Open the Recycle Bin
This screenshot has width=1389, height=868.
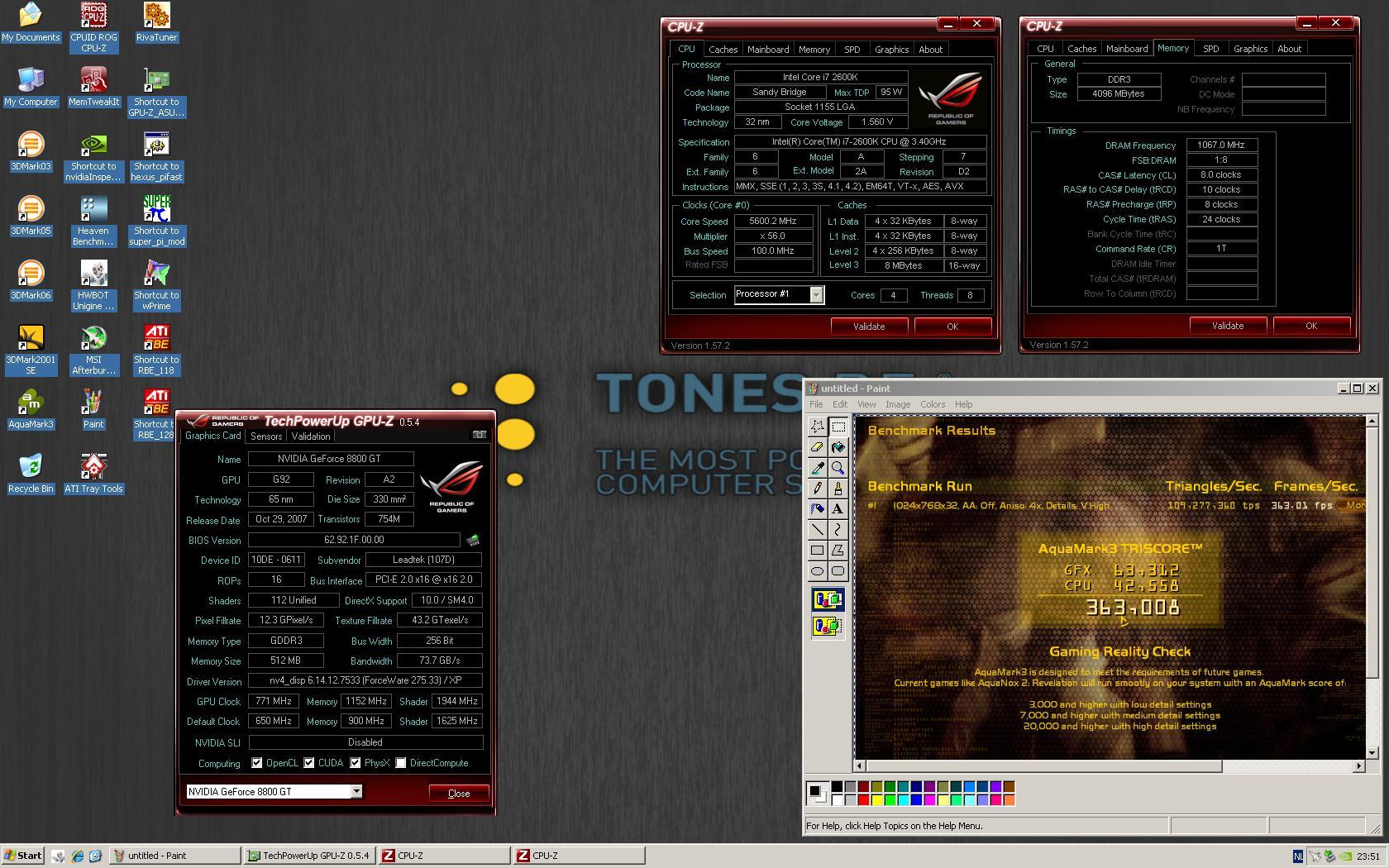pyautogui.click(x=31, y=474)
